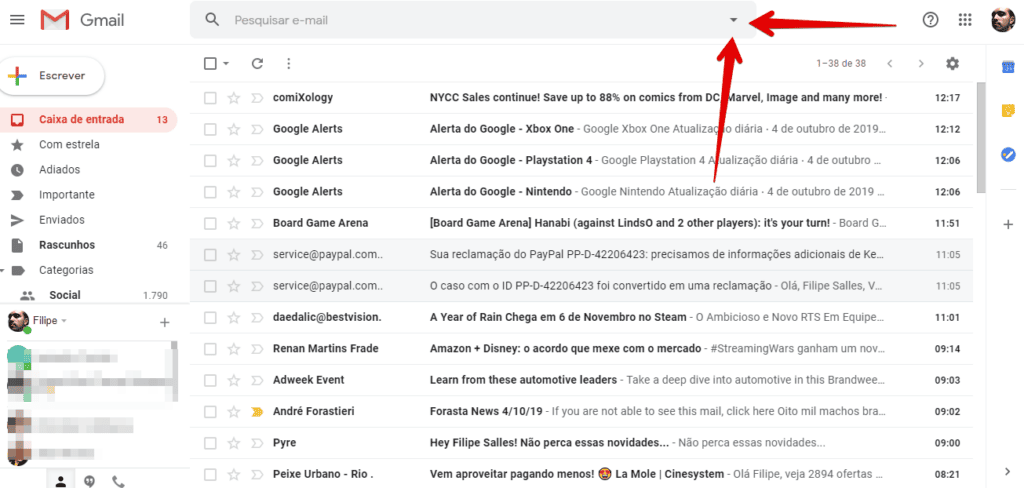
Task: Star the comiXology email
Action: pos(234,98)
